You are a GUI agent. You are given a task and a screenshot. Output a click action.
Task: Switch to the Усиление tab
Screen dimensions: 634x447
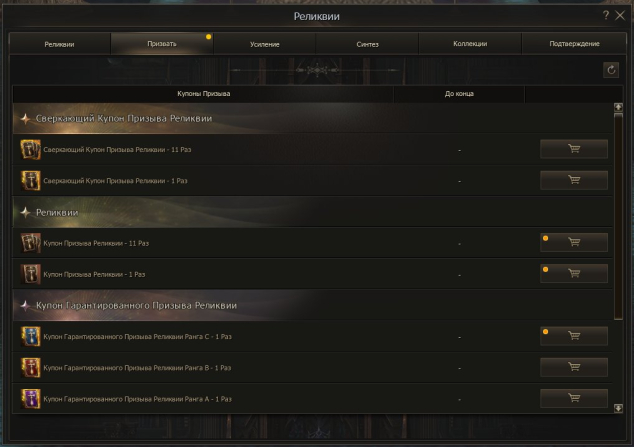pyautogui.click(x=264, y=44)
